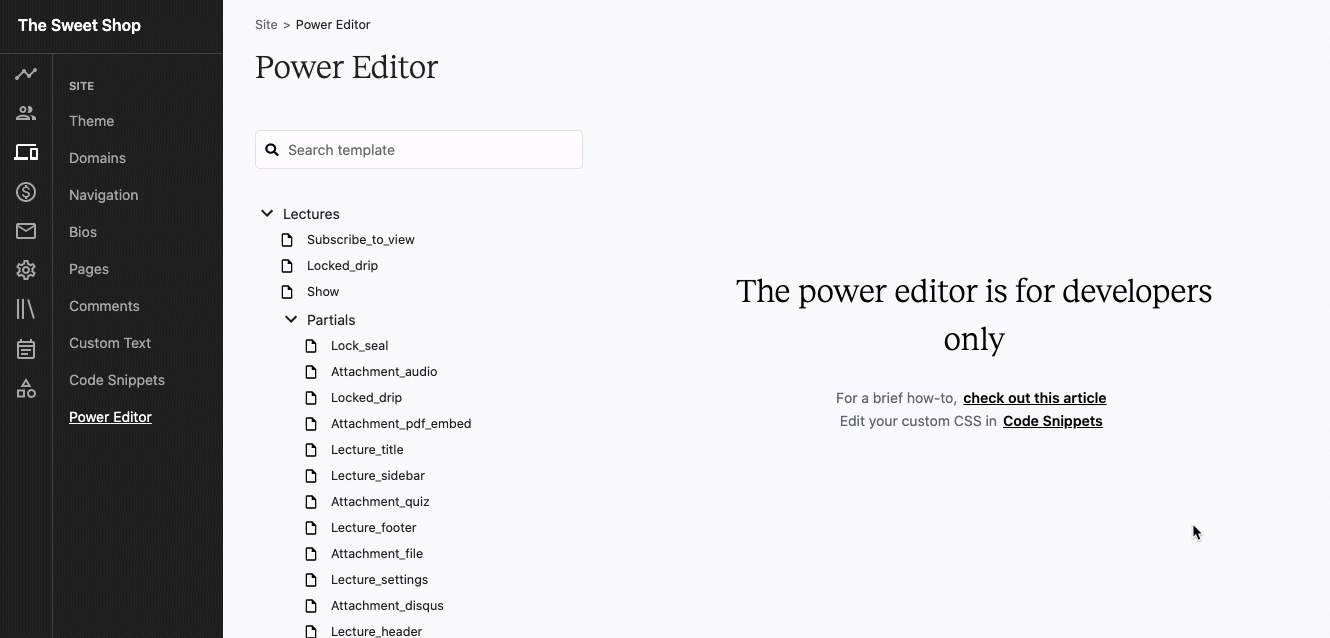This screenshot has width=1330, height=638.
Task: Open the Code Snippets link in main panel
Action: click(1052, 421)
